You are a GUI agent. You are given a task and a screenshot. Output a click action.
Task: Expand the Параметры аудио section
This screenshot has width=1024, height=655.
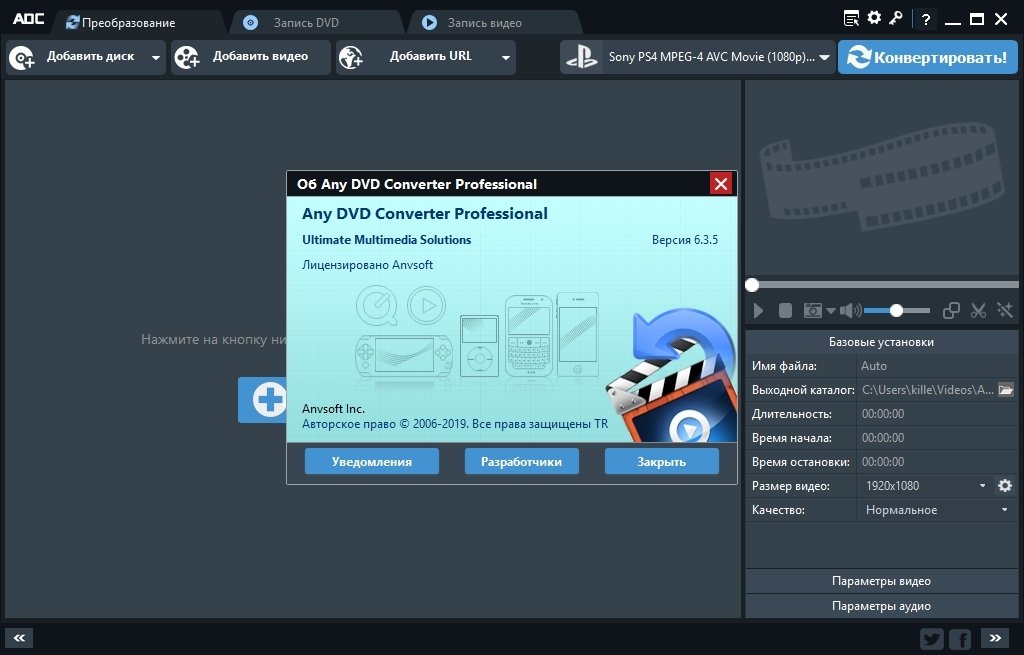(x=882, y=606)
